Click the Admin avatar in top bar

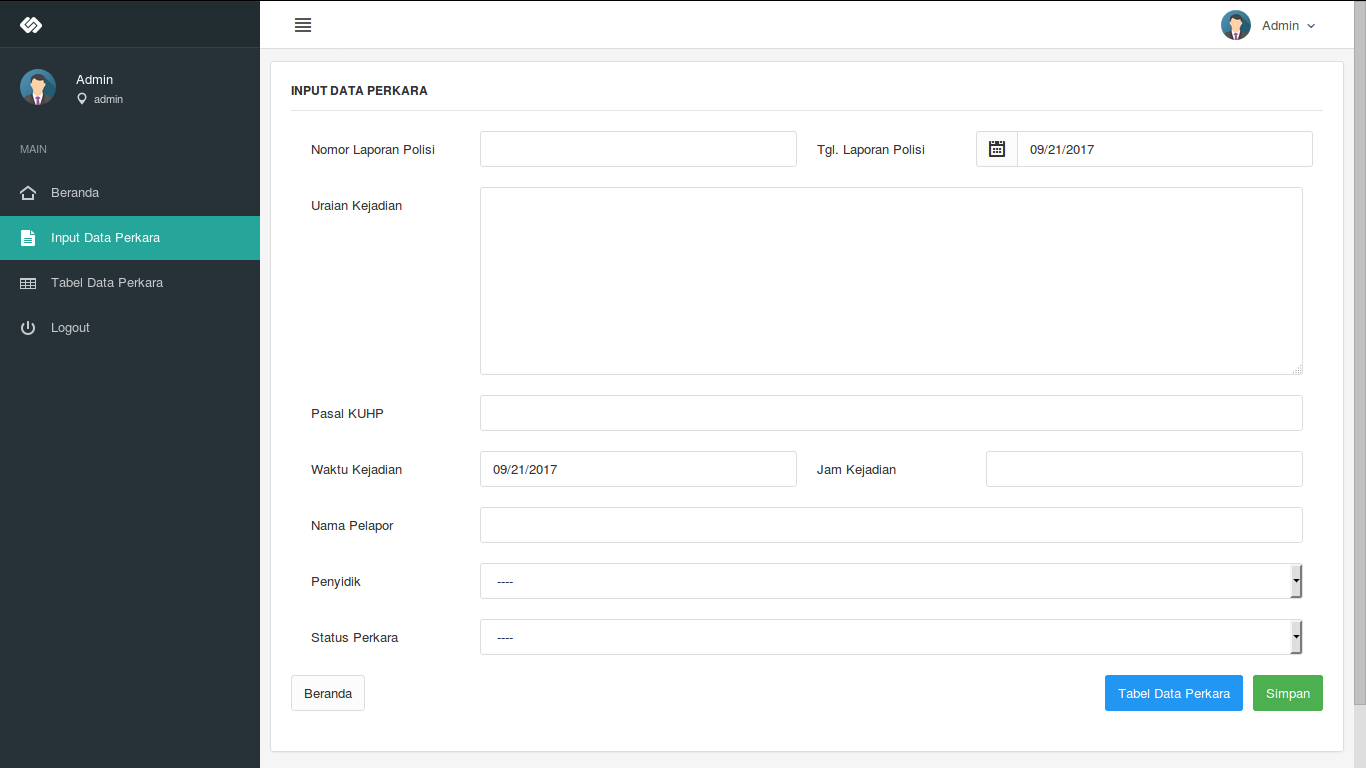1236,25
